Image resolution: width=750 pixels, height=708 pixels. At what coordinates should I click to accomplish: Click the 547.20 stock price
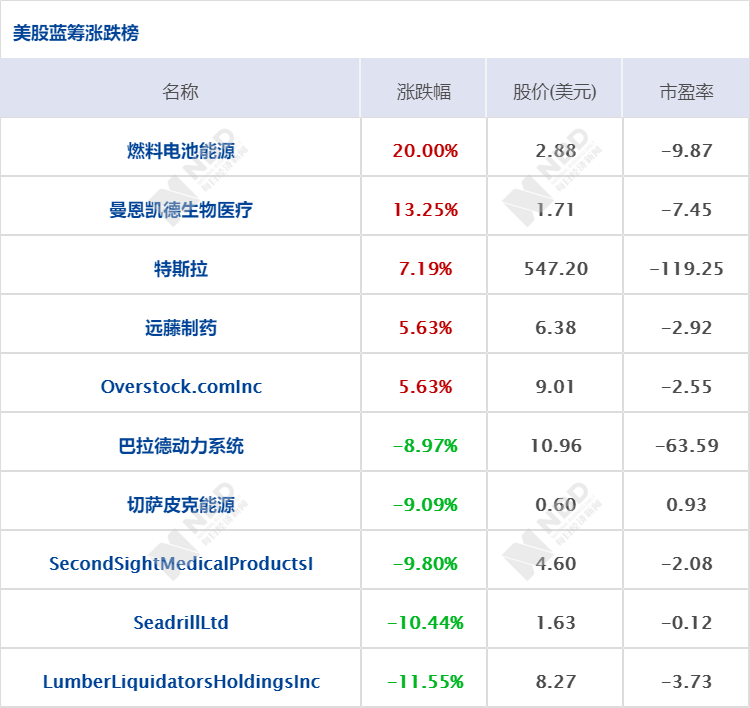pos(556,269)
